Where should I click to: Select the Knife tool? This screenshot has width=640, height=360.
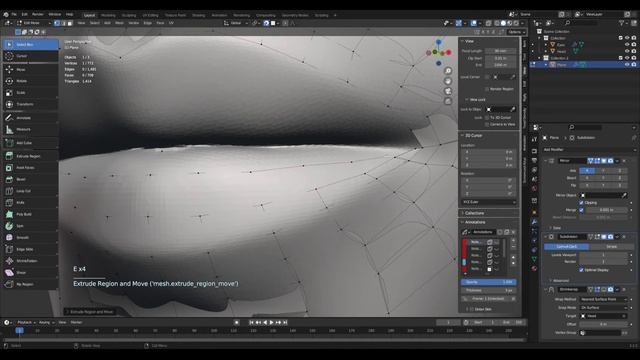[31, 202]
